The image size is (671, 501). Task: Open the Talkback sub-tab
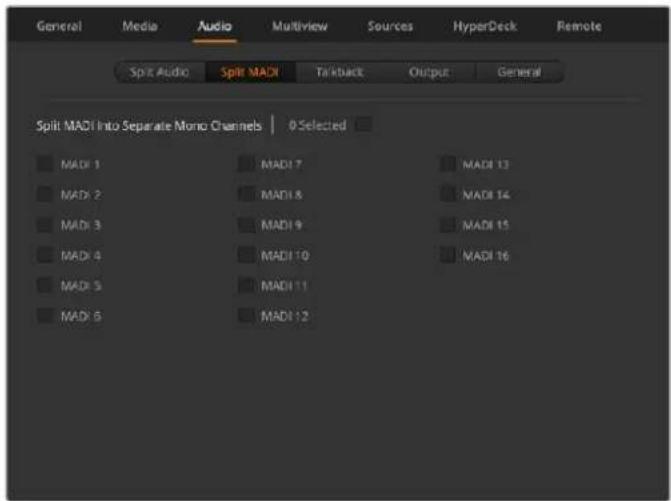(340, 72)
